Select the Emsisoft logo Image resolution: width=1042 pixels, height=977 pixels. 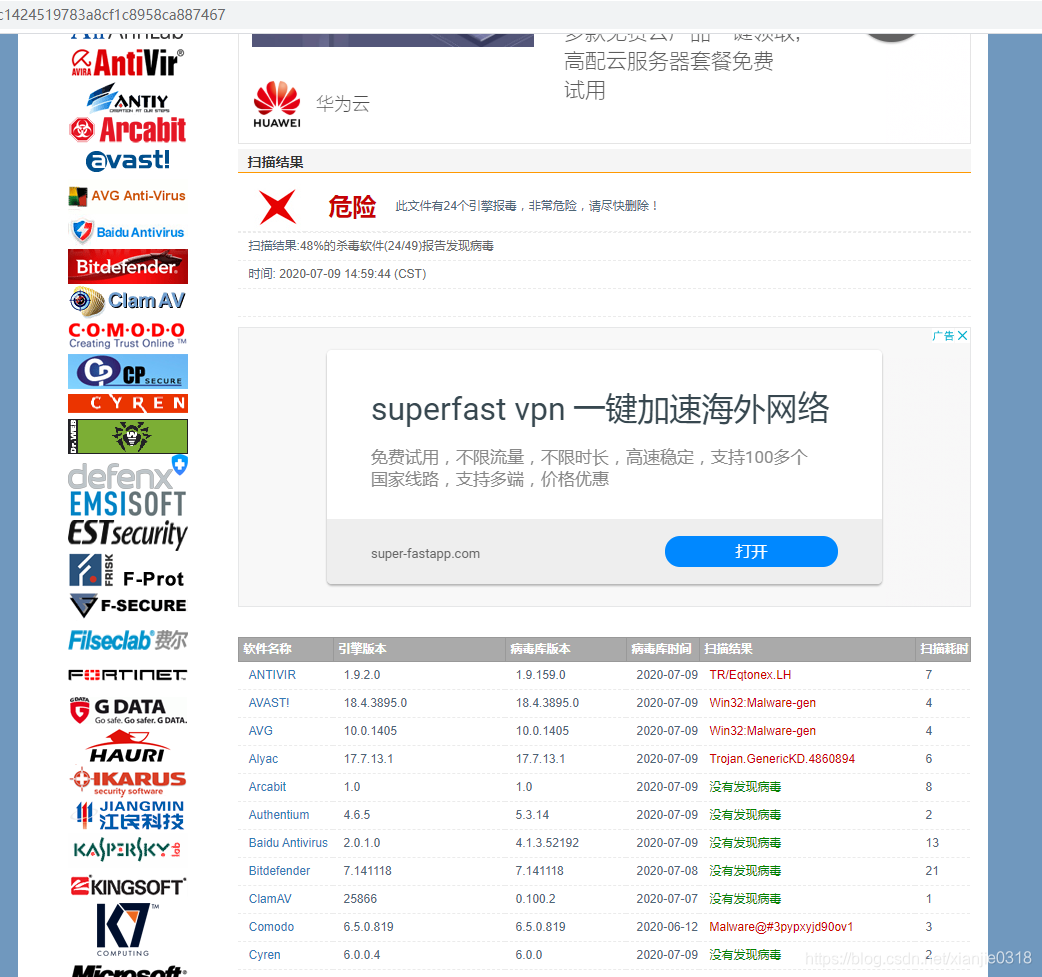128,504
